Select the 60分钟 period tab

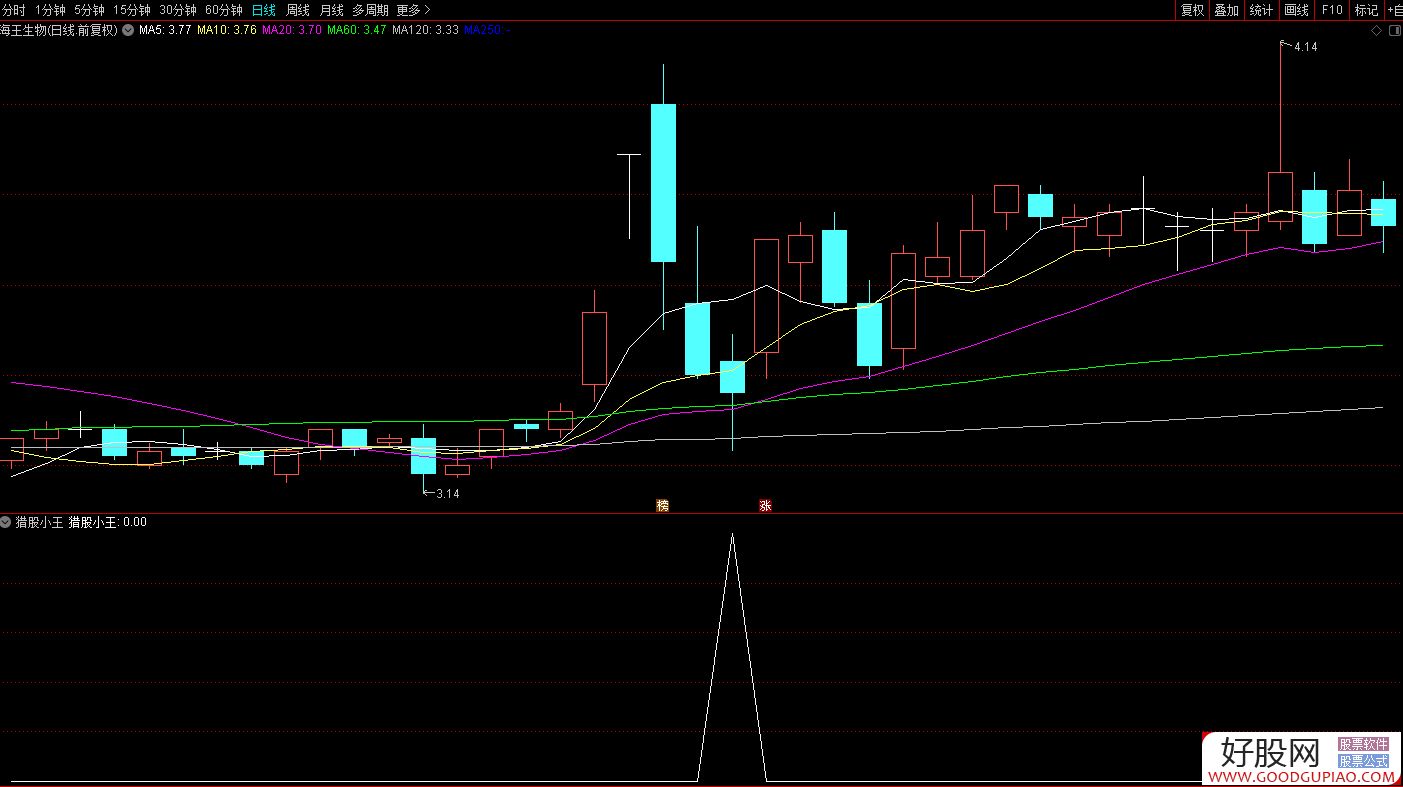point(223,10)
